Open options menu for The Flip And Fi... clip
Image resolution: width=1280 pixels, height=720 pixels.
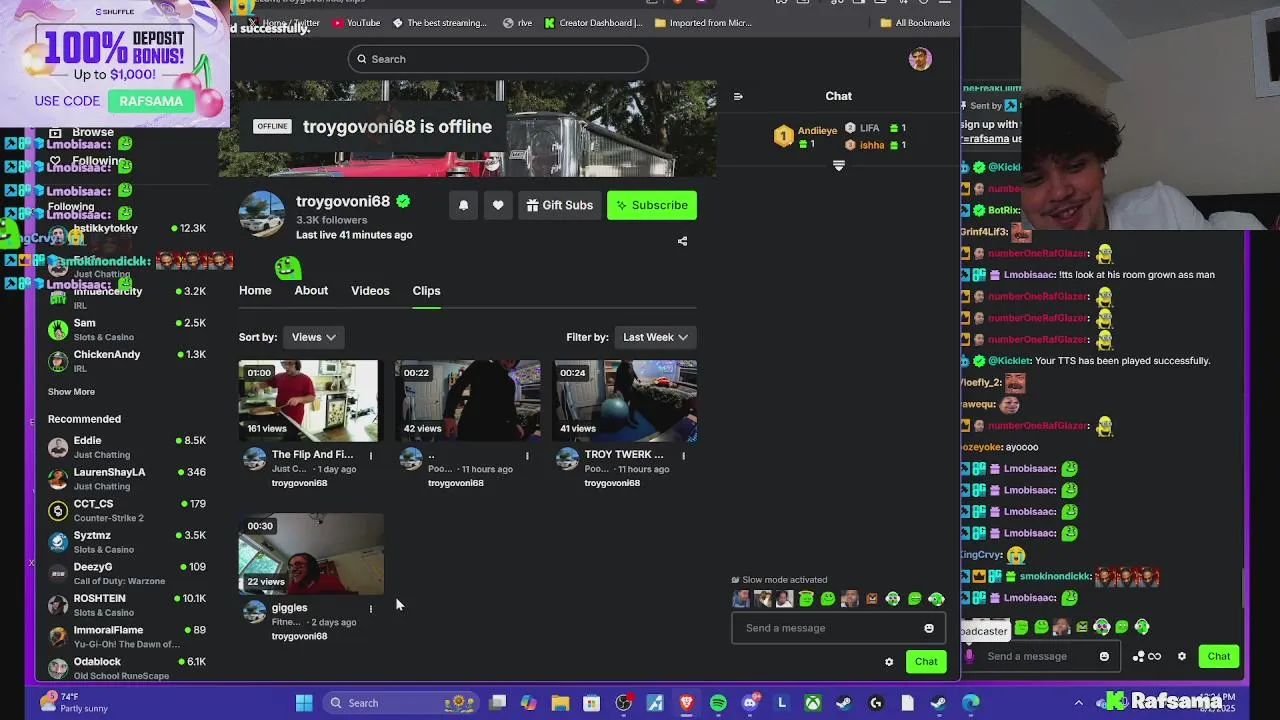tap(371, 455)
